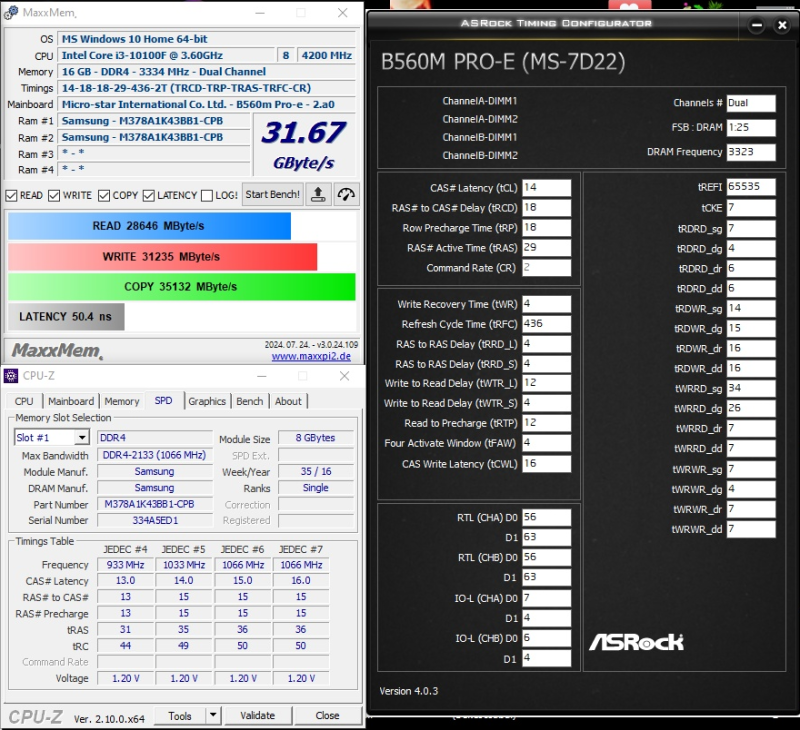Viewport: 800px width, 730px height.
Task: Click the Max Bandwidth DDR4-2133 (1066 MHz) value
Action: (155, 455)
